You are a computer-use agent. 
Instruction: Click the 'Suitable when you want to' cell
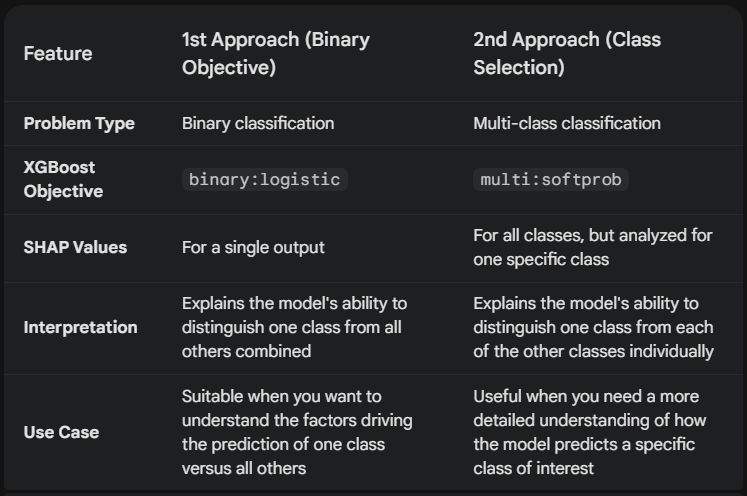[297, 432]
